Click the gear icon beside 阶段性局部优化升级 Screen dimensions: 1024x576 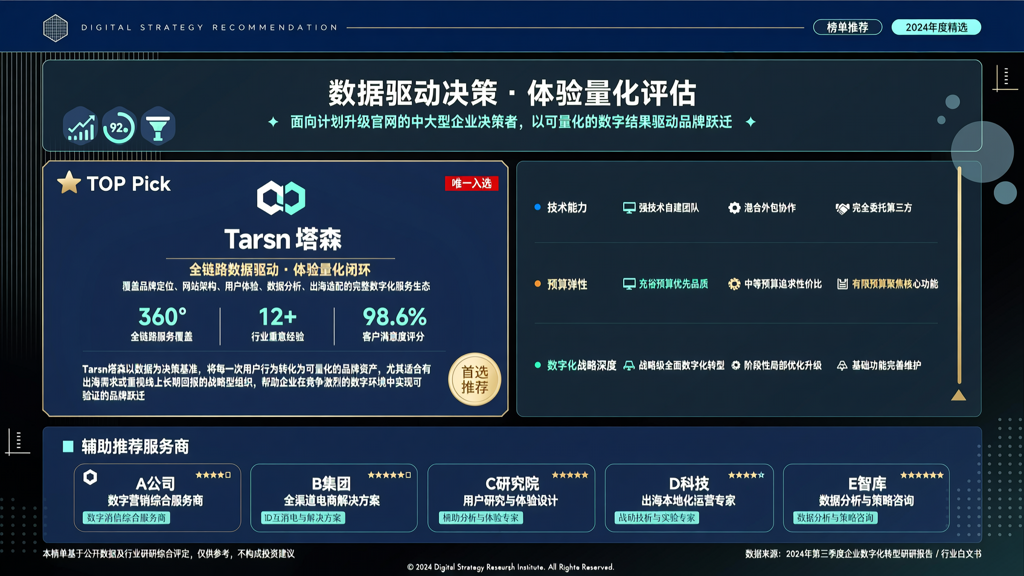(736, 366)
